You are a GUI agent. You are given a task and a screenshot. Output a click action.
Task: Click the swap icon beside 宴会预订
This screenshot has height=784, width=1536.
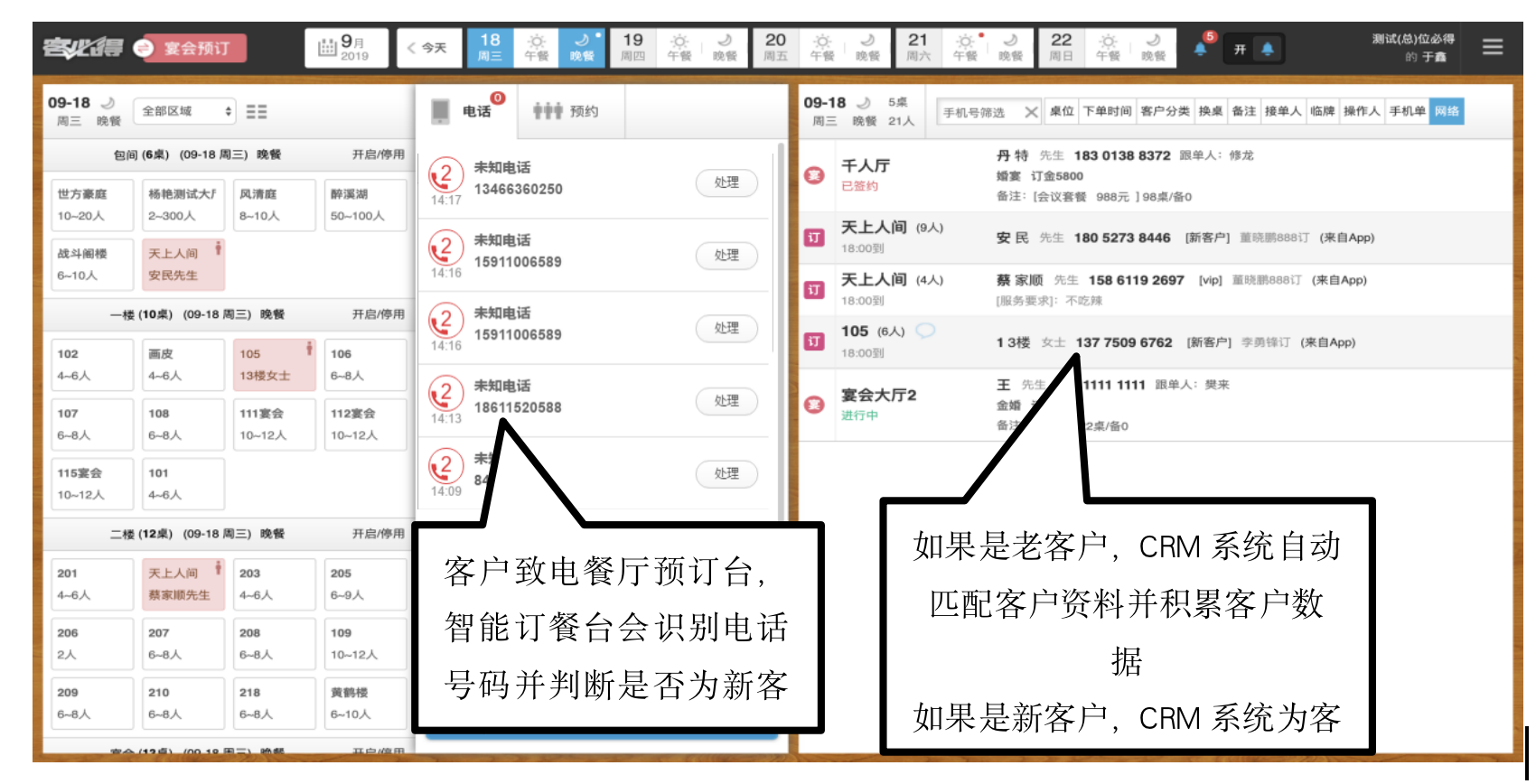(x=144, y=48)
